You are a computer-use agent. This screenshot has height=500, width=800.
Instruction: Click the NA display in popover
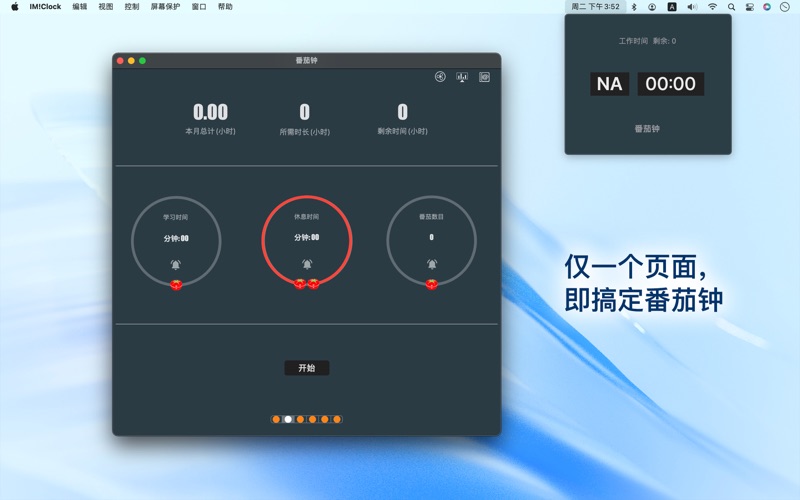[x=610, y=84]
